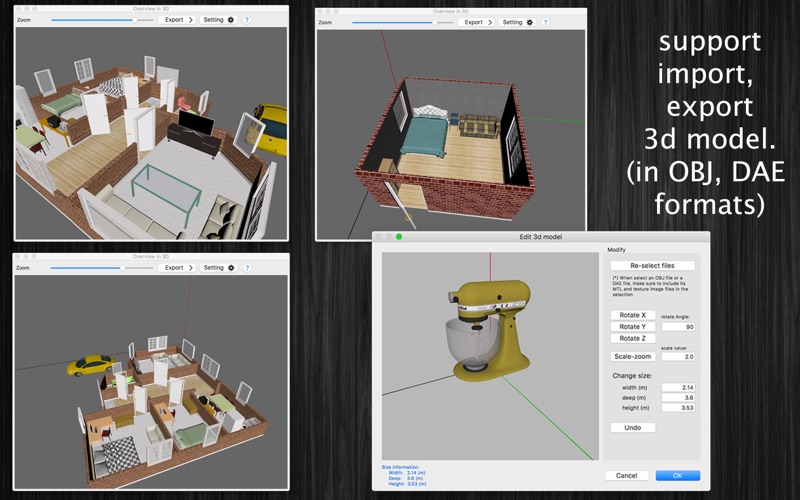
Task: Confirm with the OK button
Action: pos(678,476)
